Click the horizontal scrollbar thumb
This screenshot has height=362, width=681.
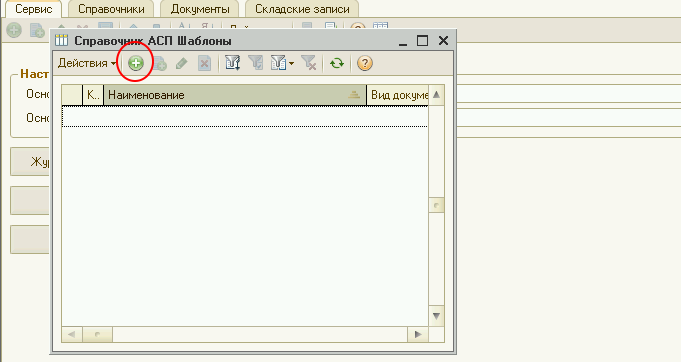click(x=97, y=334)
